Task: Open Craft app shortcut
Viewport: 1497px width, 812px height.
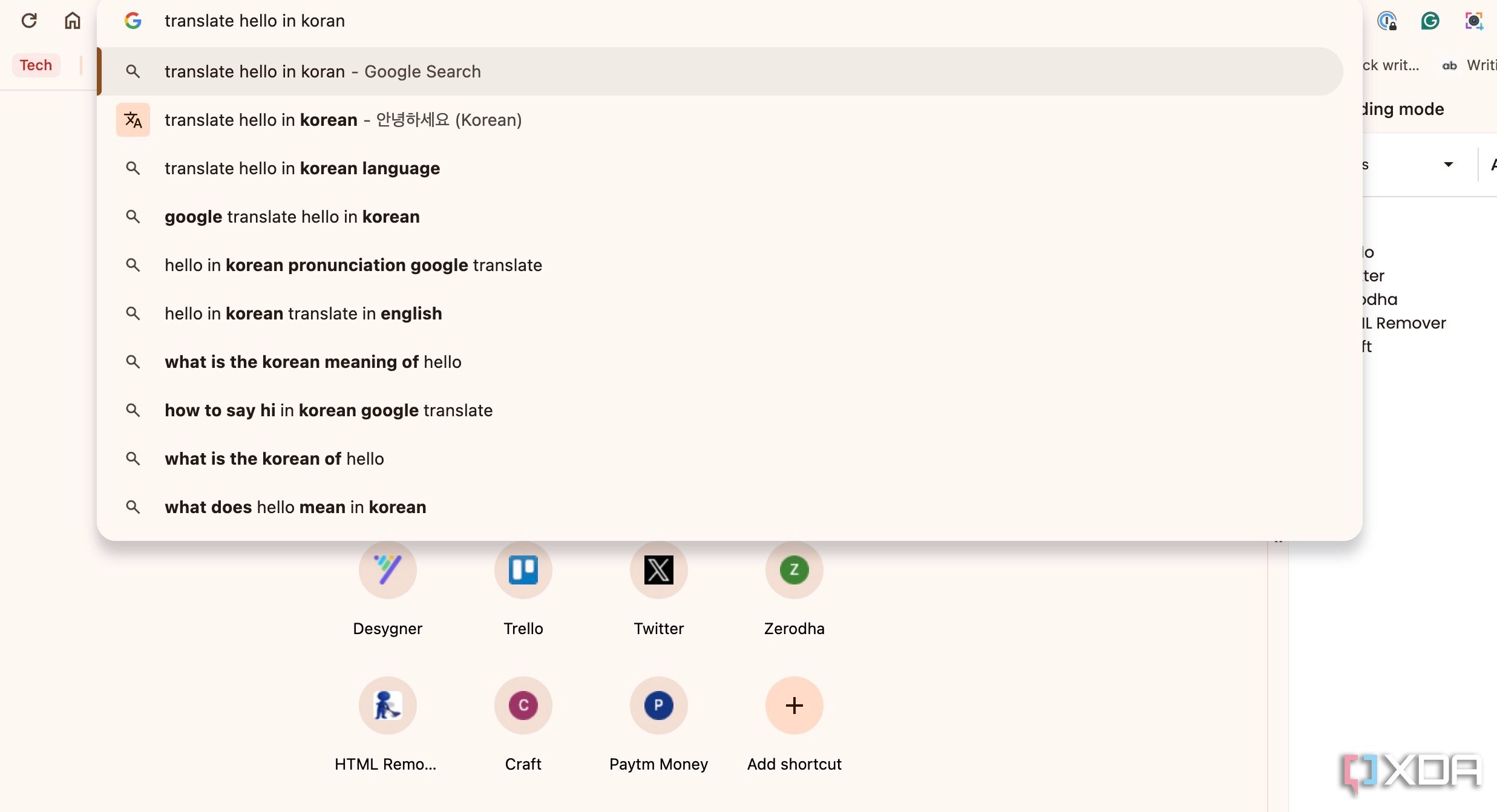Action: [x=523, y=705]
